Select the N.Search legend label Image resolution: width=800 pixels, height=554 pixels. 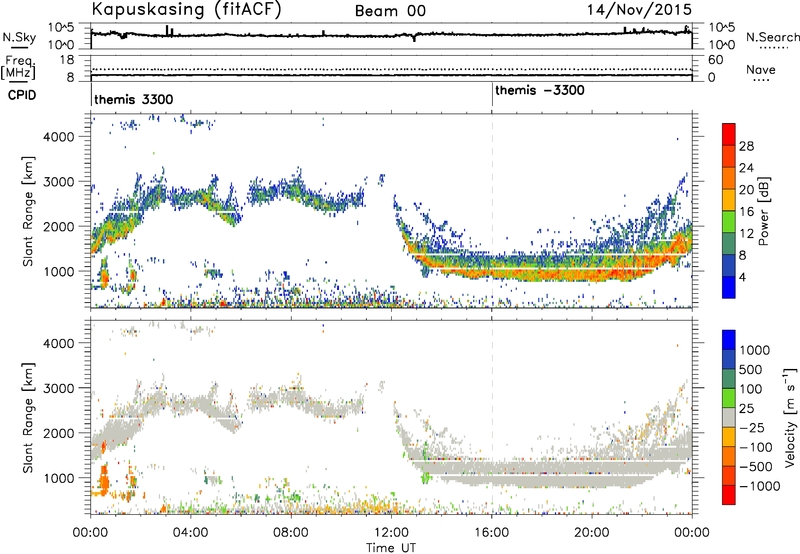point(773,37)
